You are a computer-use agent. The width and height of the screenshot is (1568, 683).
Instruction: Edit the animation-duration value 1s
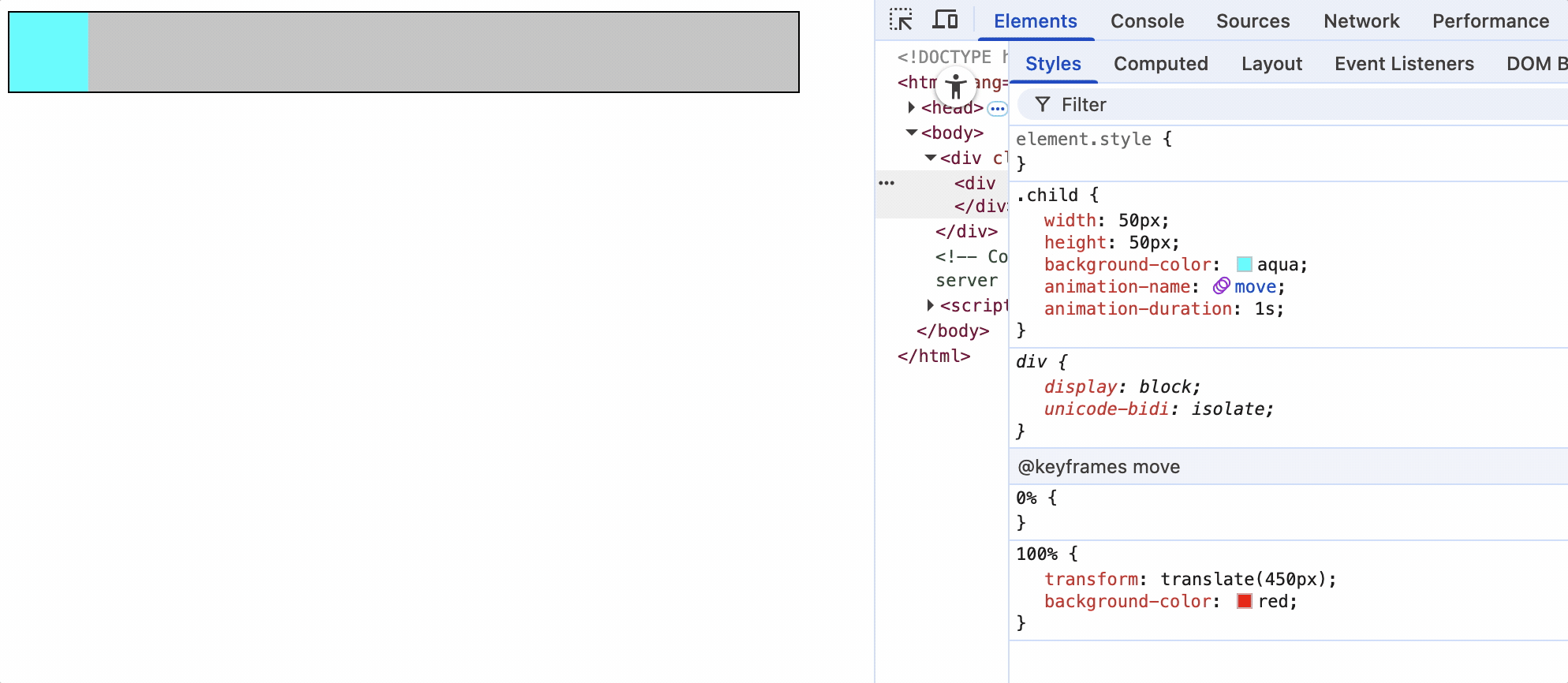click(1264, 309)
